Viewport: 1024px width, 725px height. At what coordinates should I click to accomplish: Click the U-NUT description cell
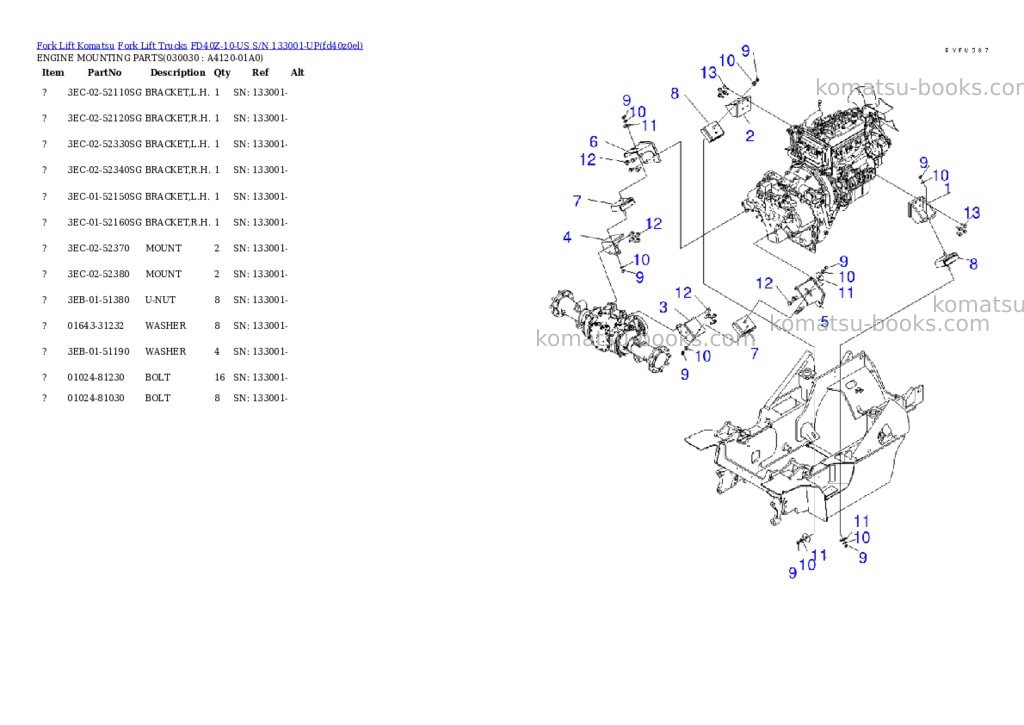point(160,300)
